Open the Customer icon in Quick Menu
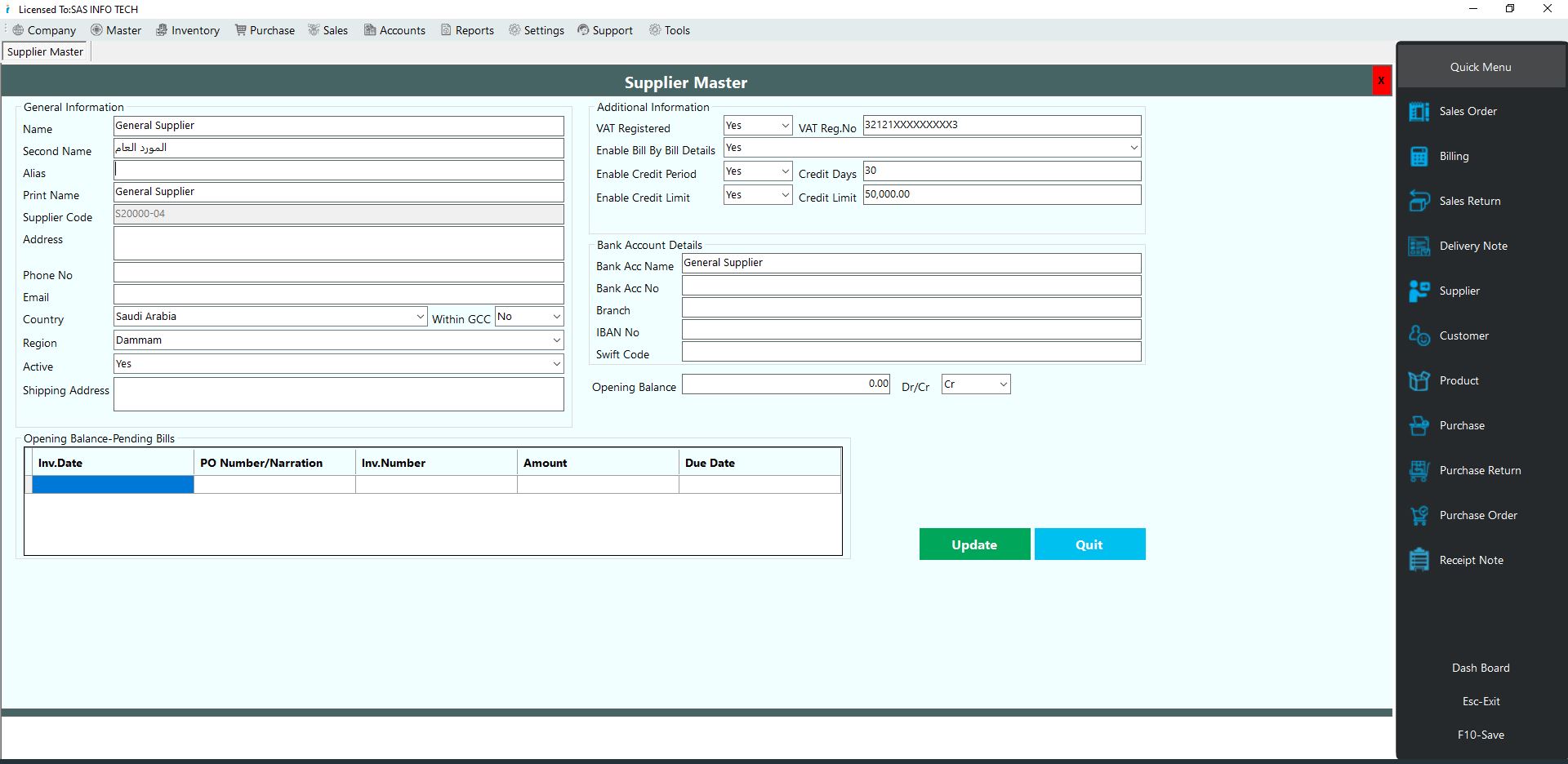The image size is (1568, 764). click(1419, 336)
